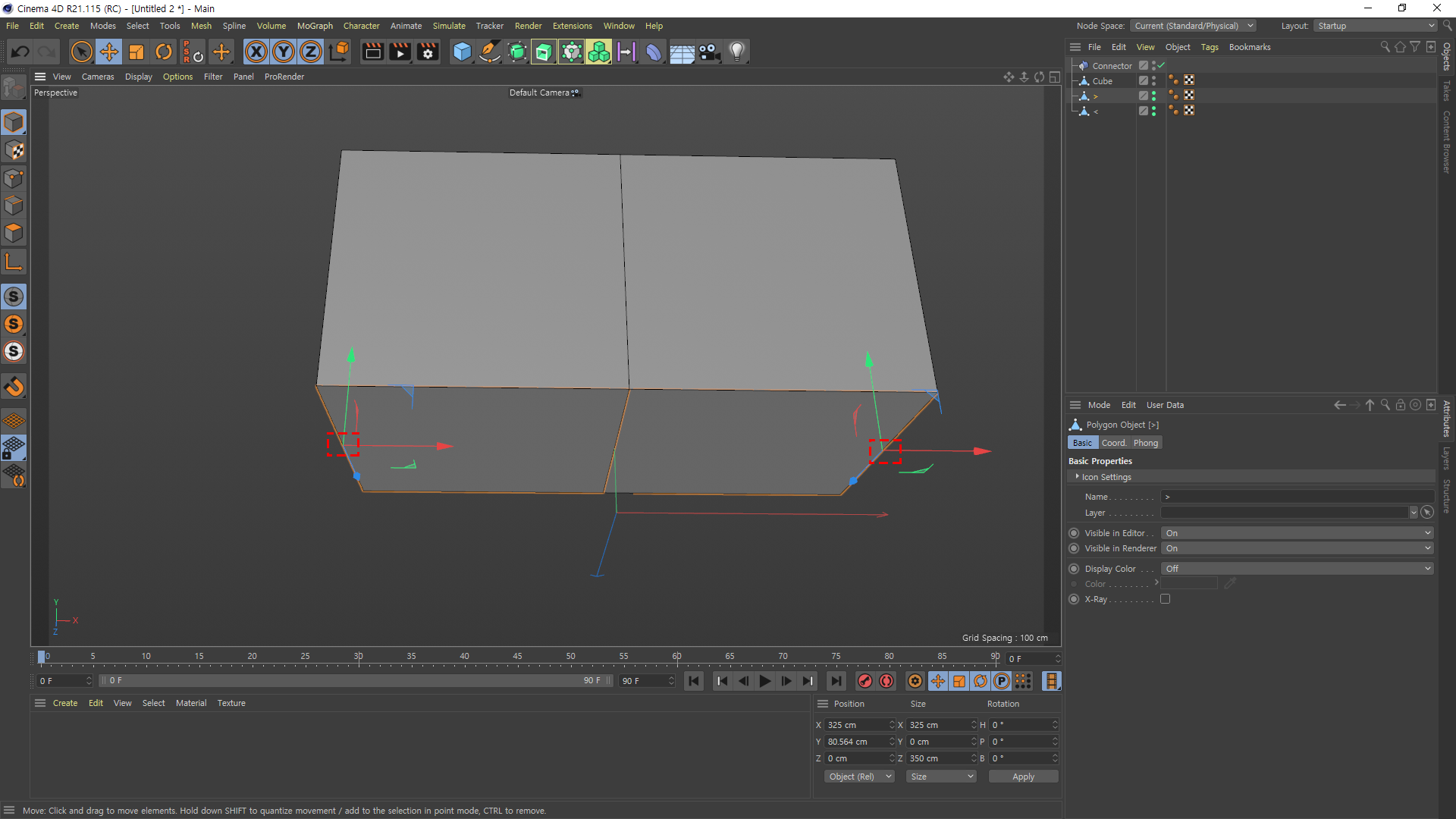Click the Name input field
The image size is (1456, 819).
[1297, 497]
